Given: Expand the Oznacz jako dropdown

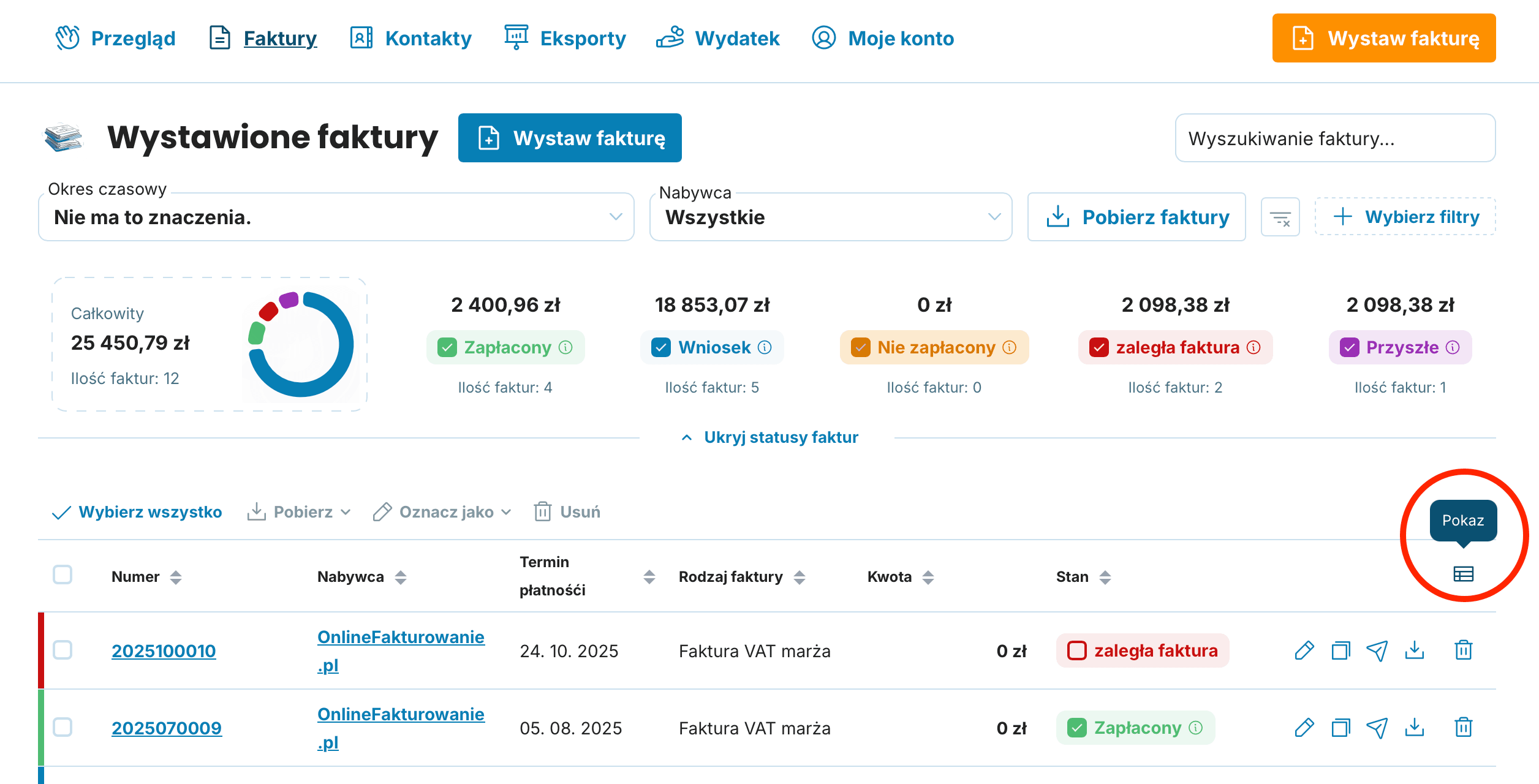Looking at the screenshot, I should click(x=442, y=512).
